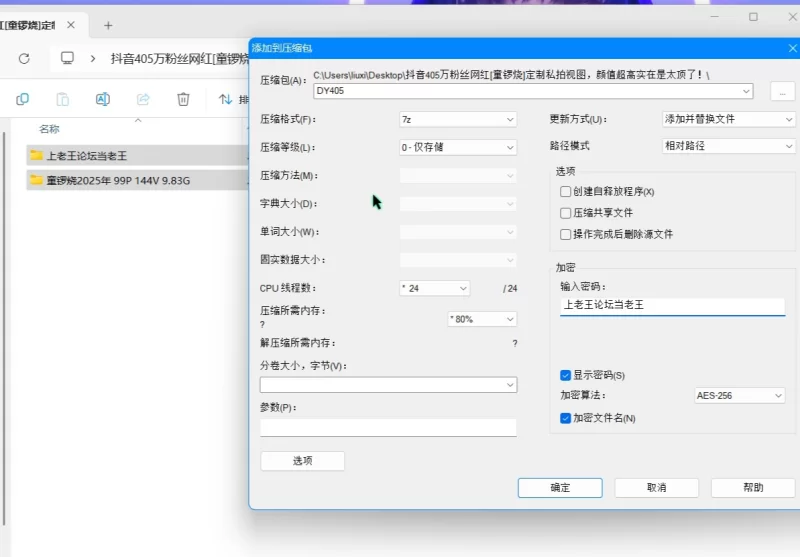Image resolution: width=800 pixels, height=557 pixels.
Task: Click the 取消 button
Action: 657,488
